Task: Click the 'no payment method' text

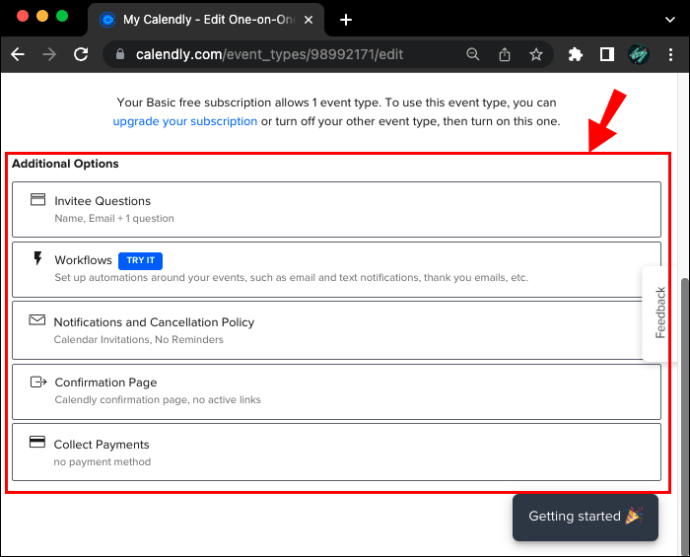Action: pyautogui.click(x=102, y=462)
